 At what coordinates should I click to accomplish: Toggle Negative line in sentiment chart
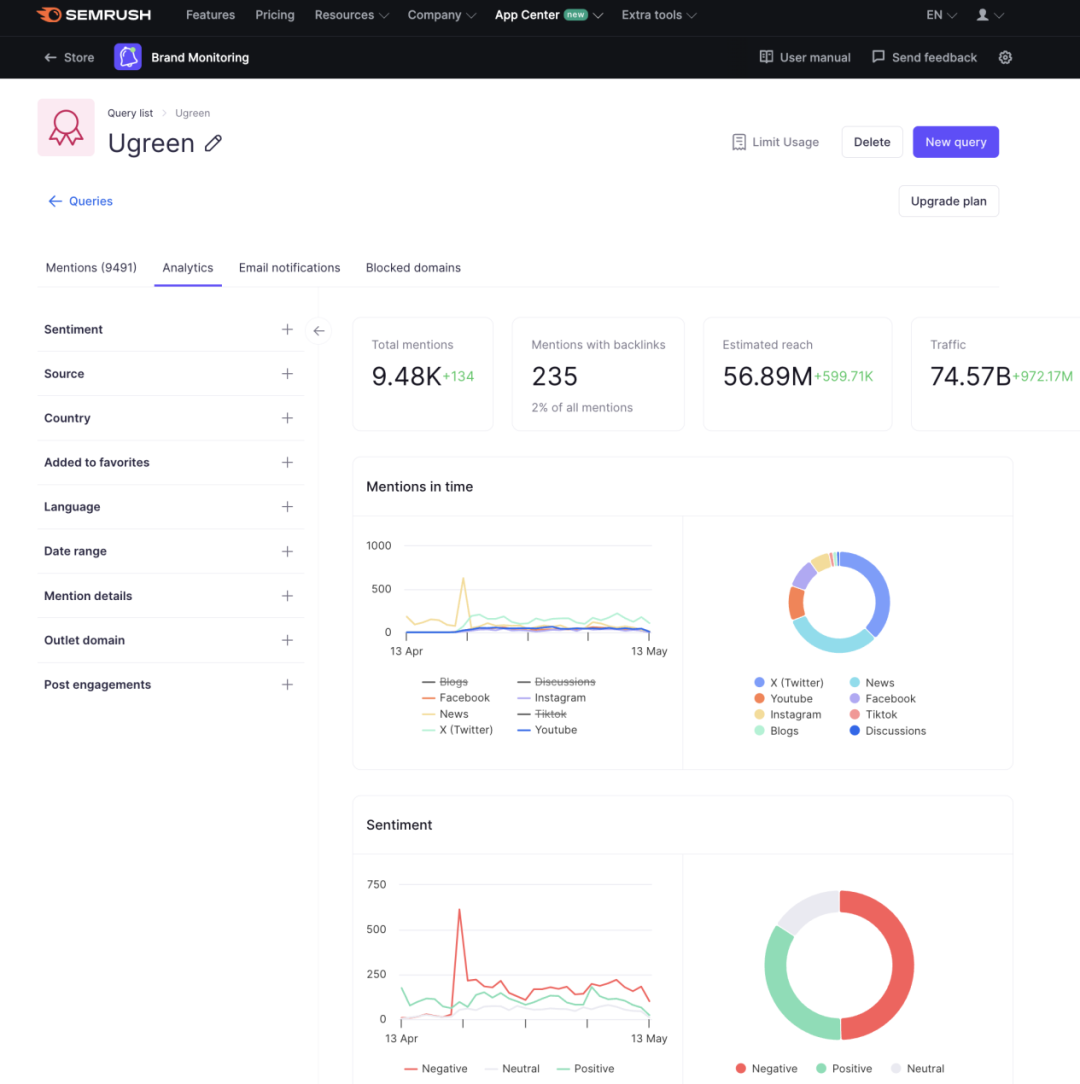tap(436, 1069)
